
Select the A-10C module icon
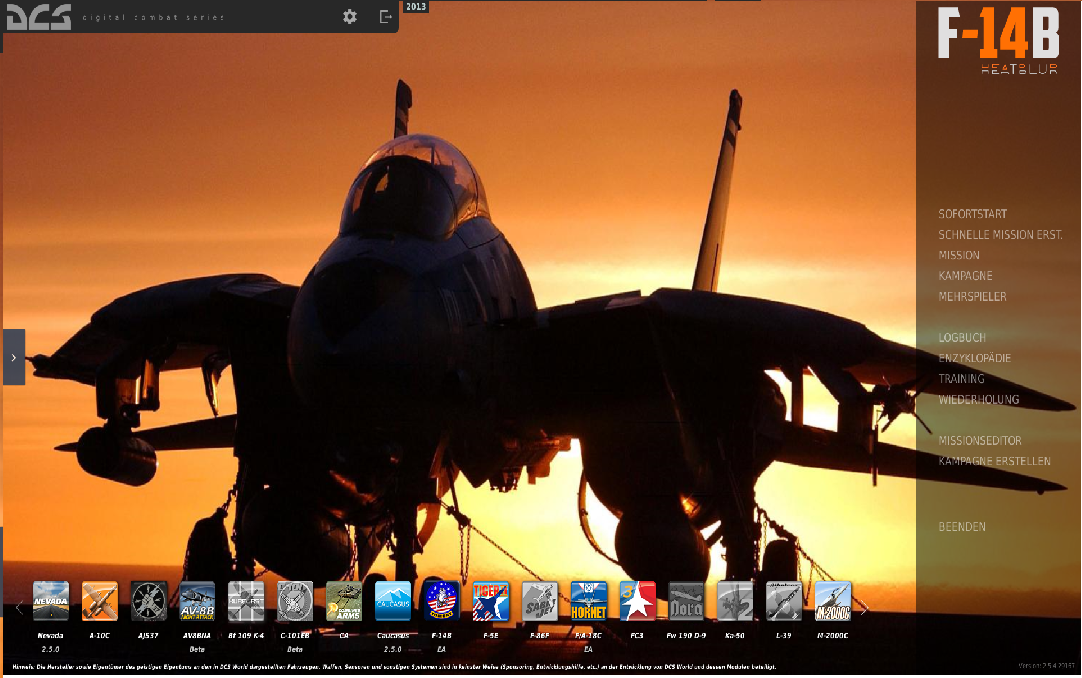(x=100, y=601)
